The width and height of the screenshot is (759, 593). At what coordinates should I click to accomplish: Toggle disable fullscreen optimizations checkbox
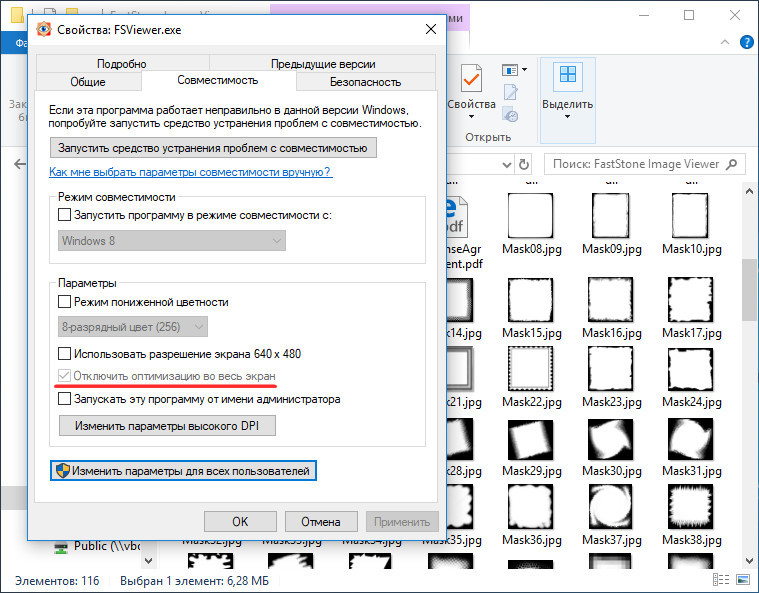point(64,376)
